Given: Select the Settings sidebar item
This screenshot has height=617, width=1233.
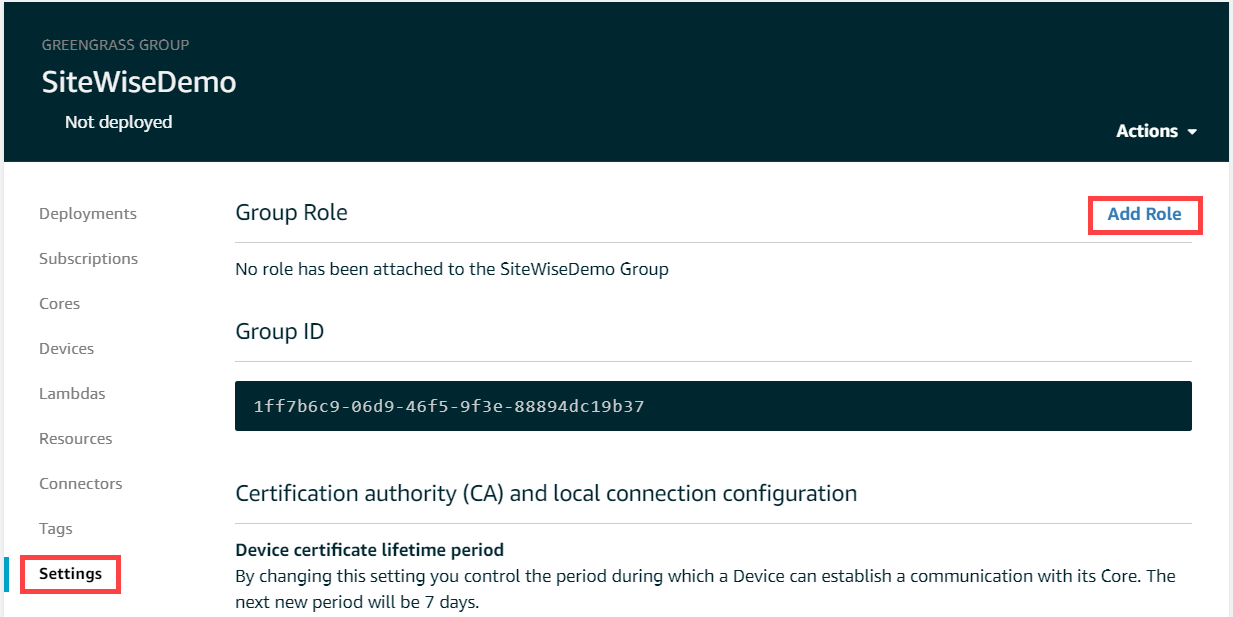Looking at the screenshot, I should pos(71,574).
